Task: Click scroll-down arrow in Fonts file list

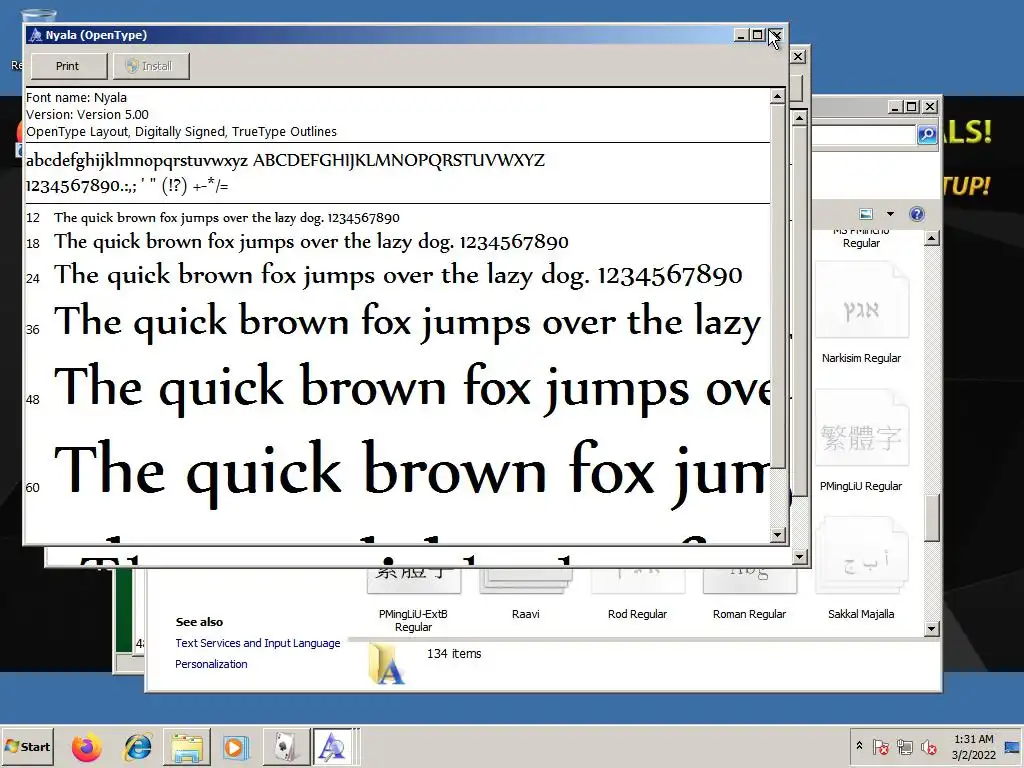Action: pyautogui.click(x=933, y=629)
